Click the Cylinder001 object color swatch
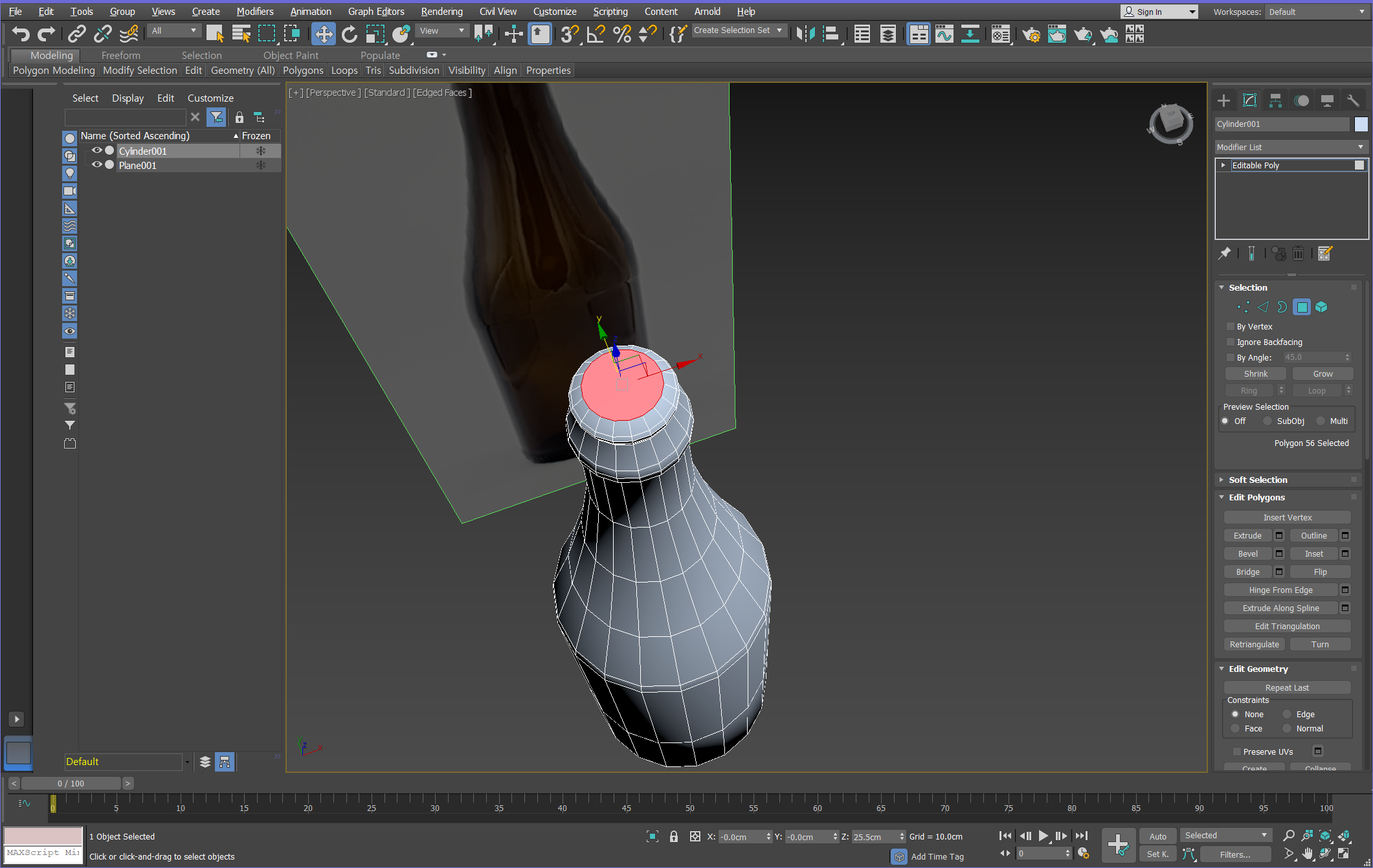Screen dimensions: 1373x868 (x=1361, y=124)
